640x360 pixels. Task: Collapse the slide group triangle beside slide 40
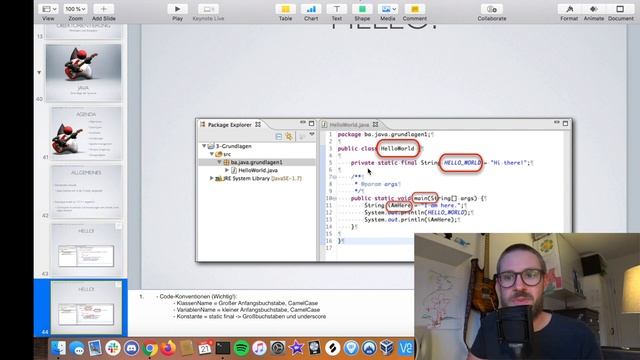tap(39, 73)
